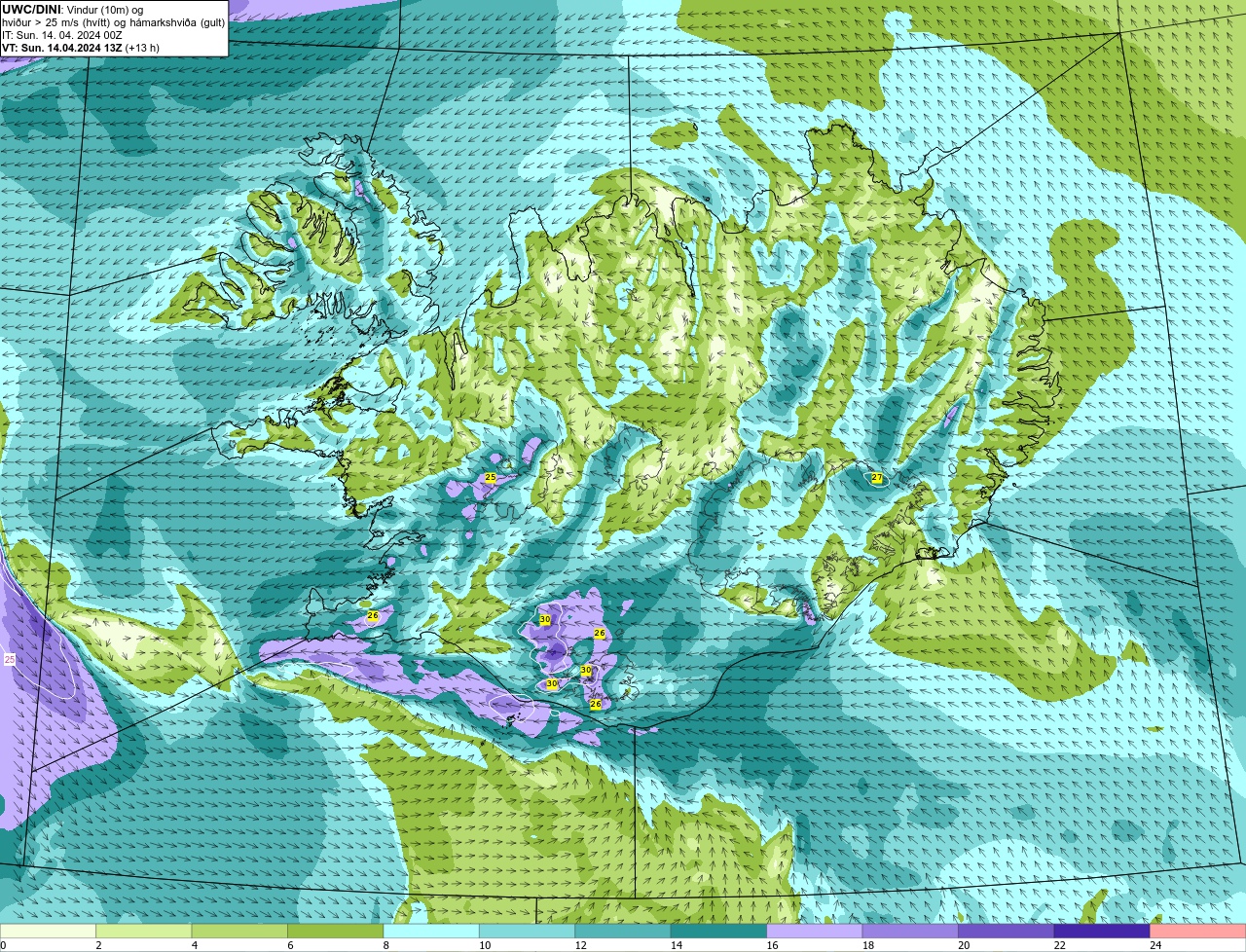The image size is (1246, 952).
Task: Click the pink legend swatch above 24 m/s
Action: (1198, 931)
